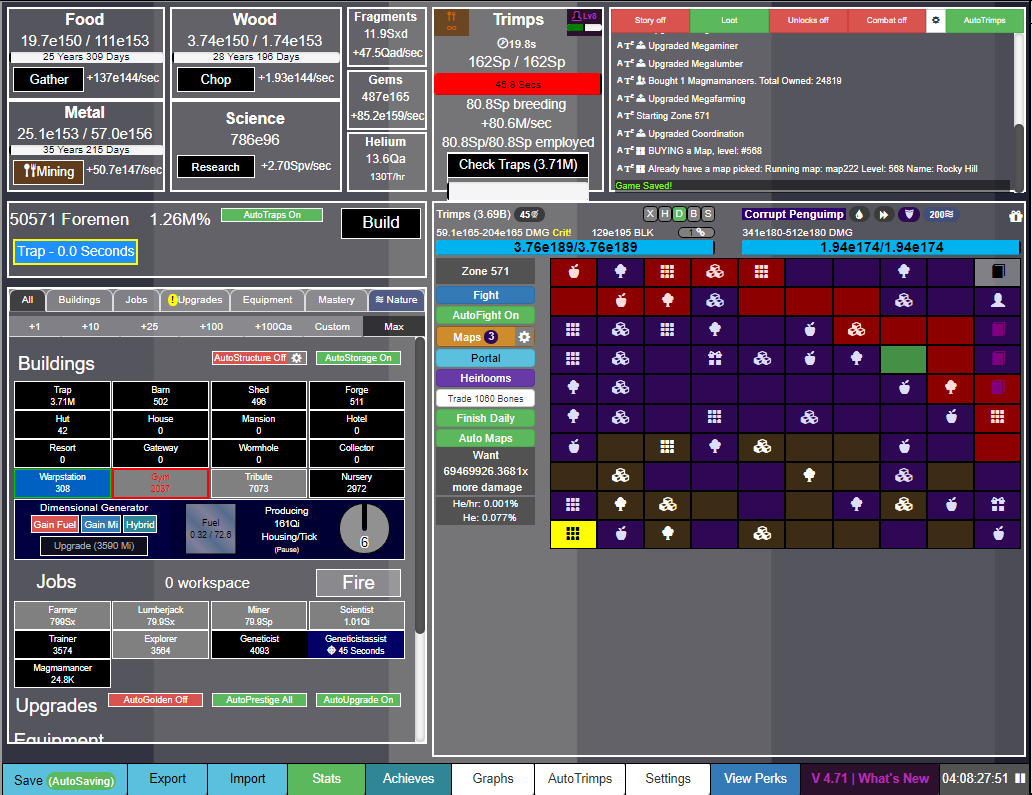Select the H formation

click(x=665, y=214)
